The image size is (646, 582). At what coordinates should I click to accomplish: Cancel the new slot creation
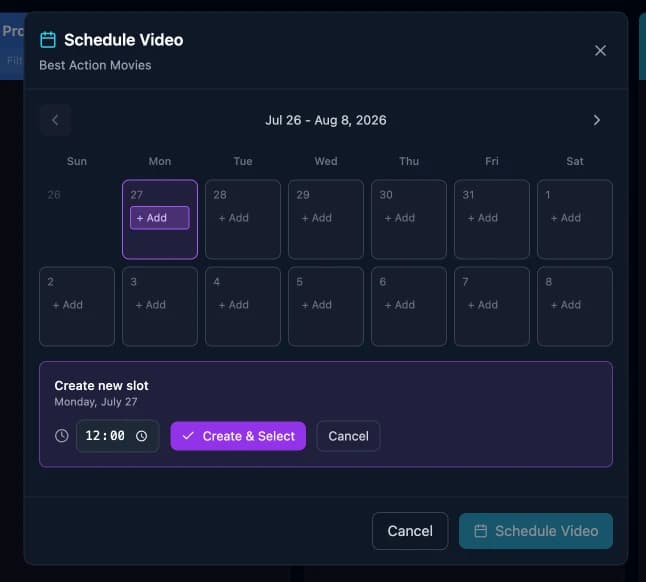coord(348,436)
